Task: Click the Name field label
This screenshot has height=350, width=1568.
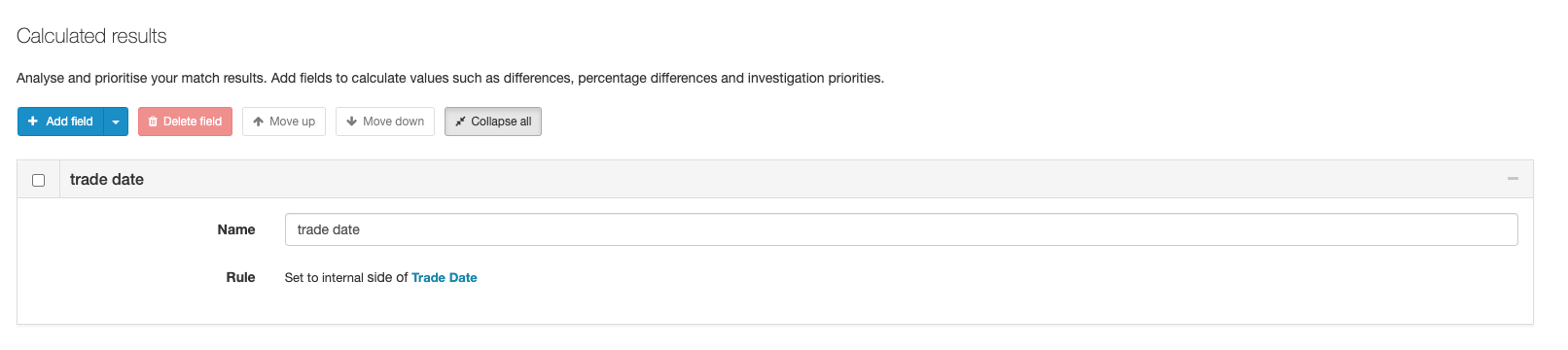Action: [x=236, y=229]
